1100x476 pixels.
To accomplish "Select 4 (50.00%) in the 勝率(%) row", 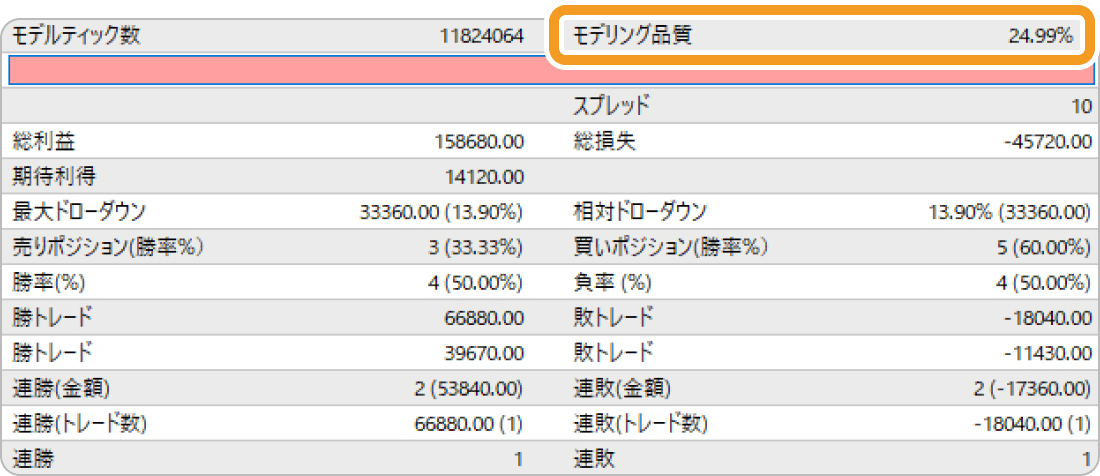I will point(476,283).
